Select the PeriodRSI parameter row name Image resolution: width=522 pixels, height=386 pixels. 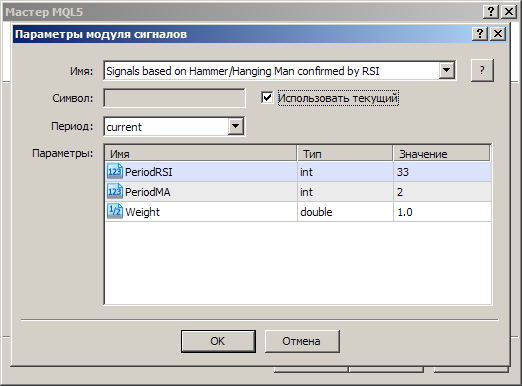point(149,172)
